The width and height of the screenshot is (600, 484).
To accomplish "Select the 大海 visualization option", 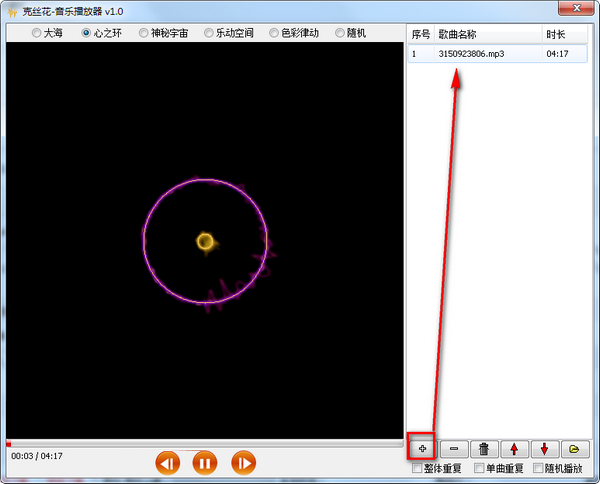I will tap(47, 33).
